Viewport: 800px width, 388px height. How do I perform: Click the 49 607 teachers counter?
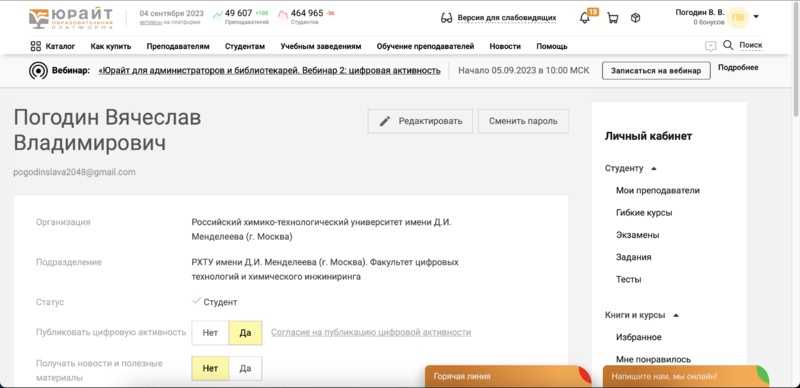pyautogui.click(x=239, y=13)
